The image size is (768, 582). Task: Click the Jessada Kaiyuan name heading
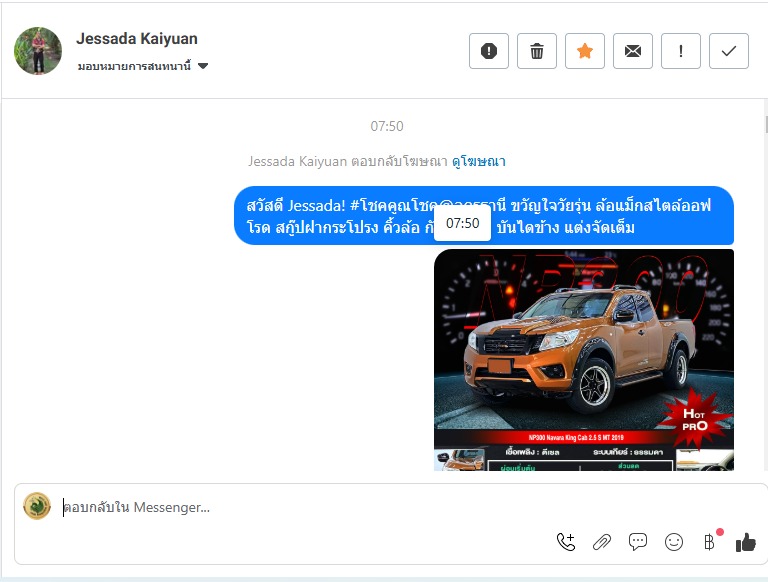[x=137, y=38]
